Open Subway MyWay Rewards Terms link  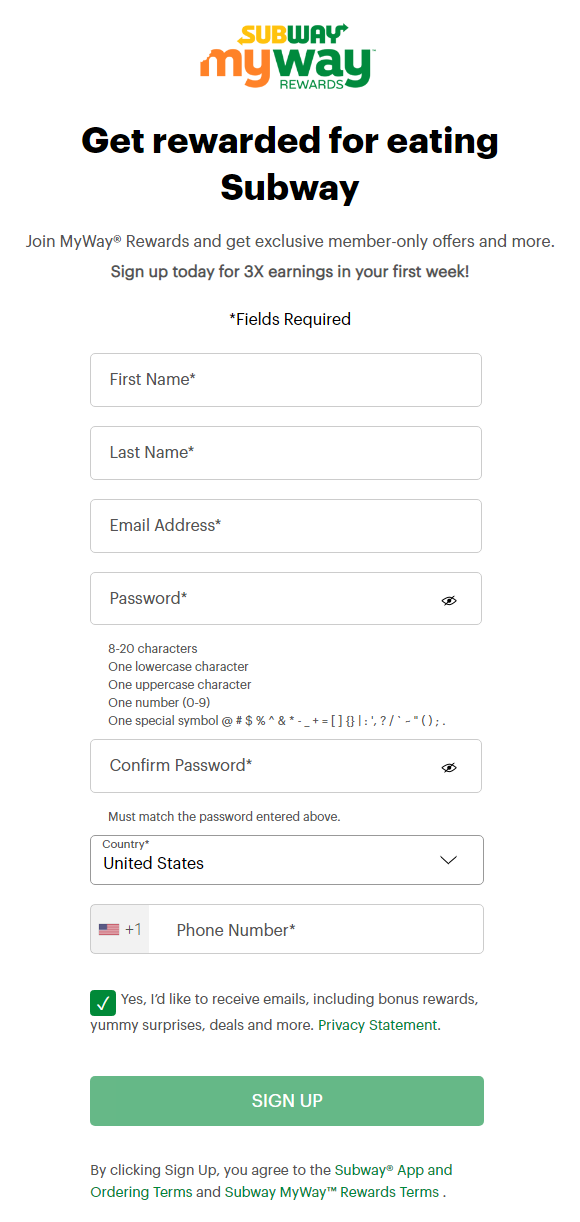[x=332, y=1192]
